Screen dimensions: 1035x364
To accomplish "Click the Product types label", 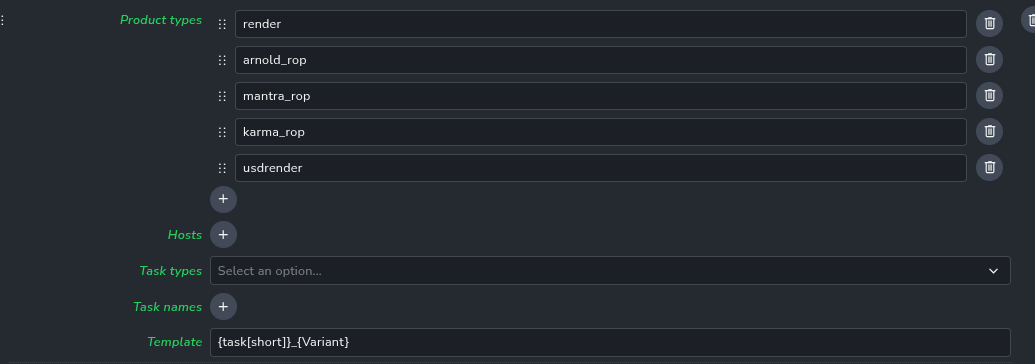I will pyautogui.click(x=161, y=20).
